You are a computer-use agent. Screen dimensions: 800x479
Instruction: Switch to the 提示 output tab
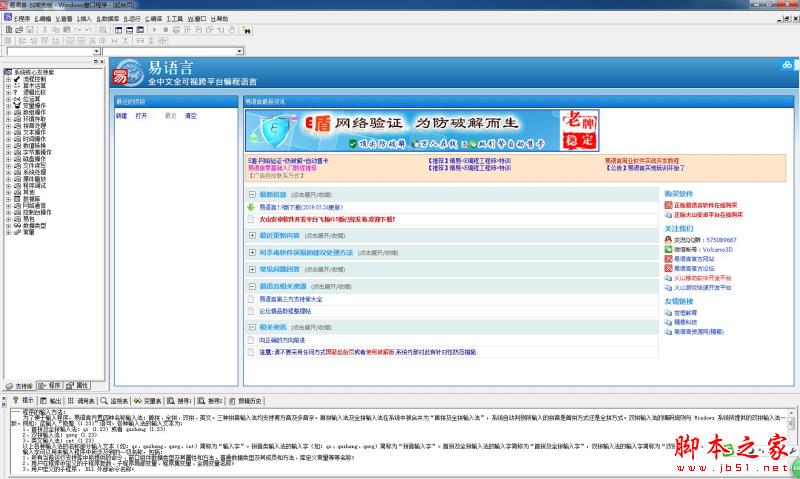[x=23, y=400]
